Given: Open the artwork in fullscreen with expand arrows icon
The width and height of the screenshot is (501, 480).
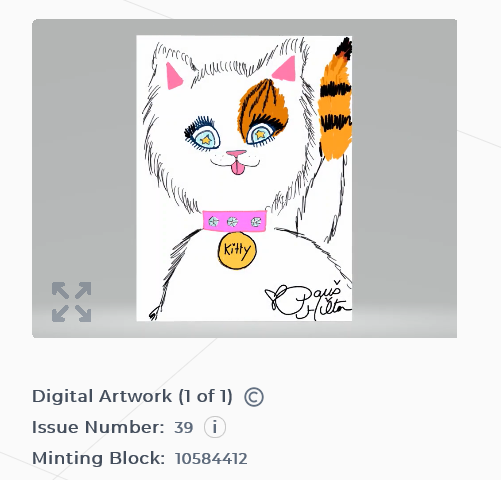Looking at the screenshot, I should pos(72,302).
